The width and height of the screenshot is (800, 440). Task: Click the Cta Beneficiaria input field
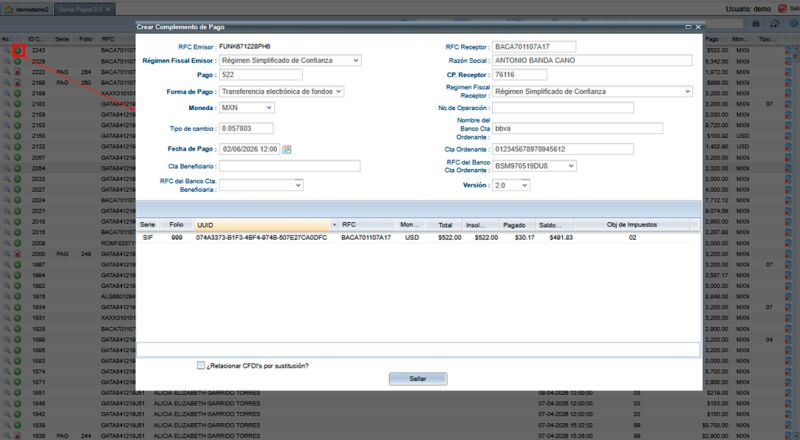(x=290, y=166)
